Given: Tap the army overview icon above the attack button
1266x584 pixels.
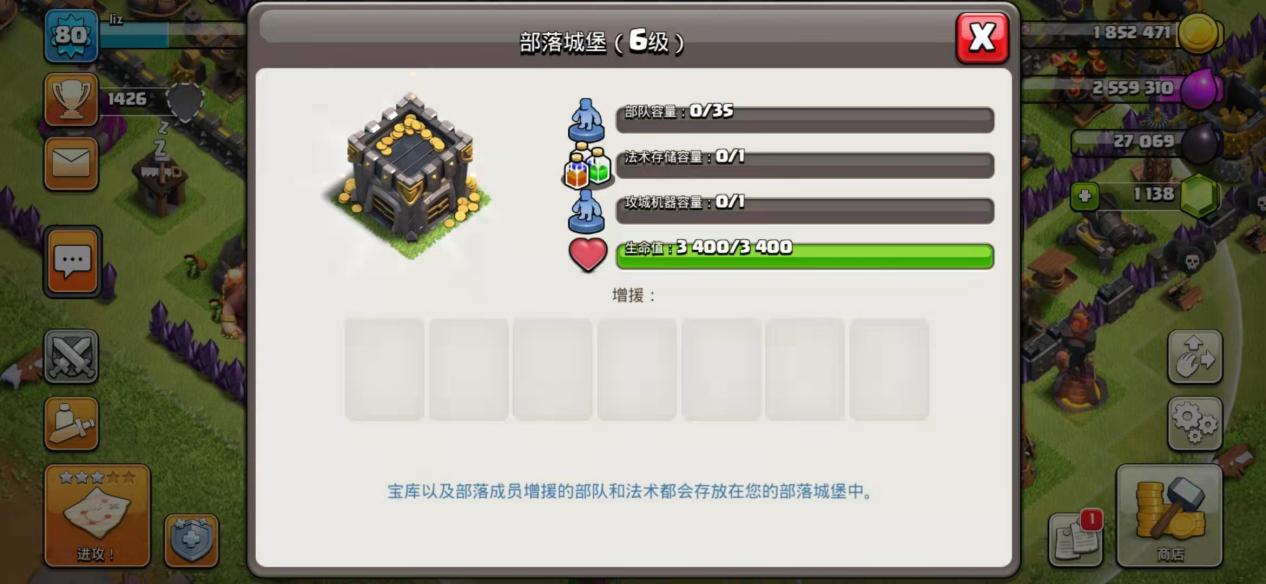Looking at the screenshot, I should (x=71, y=423).
